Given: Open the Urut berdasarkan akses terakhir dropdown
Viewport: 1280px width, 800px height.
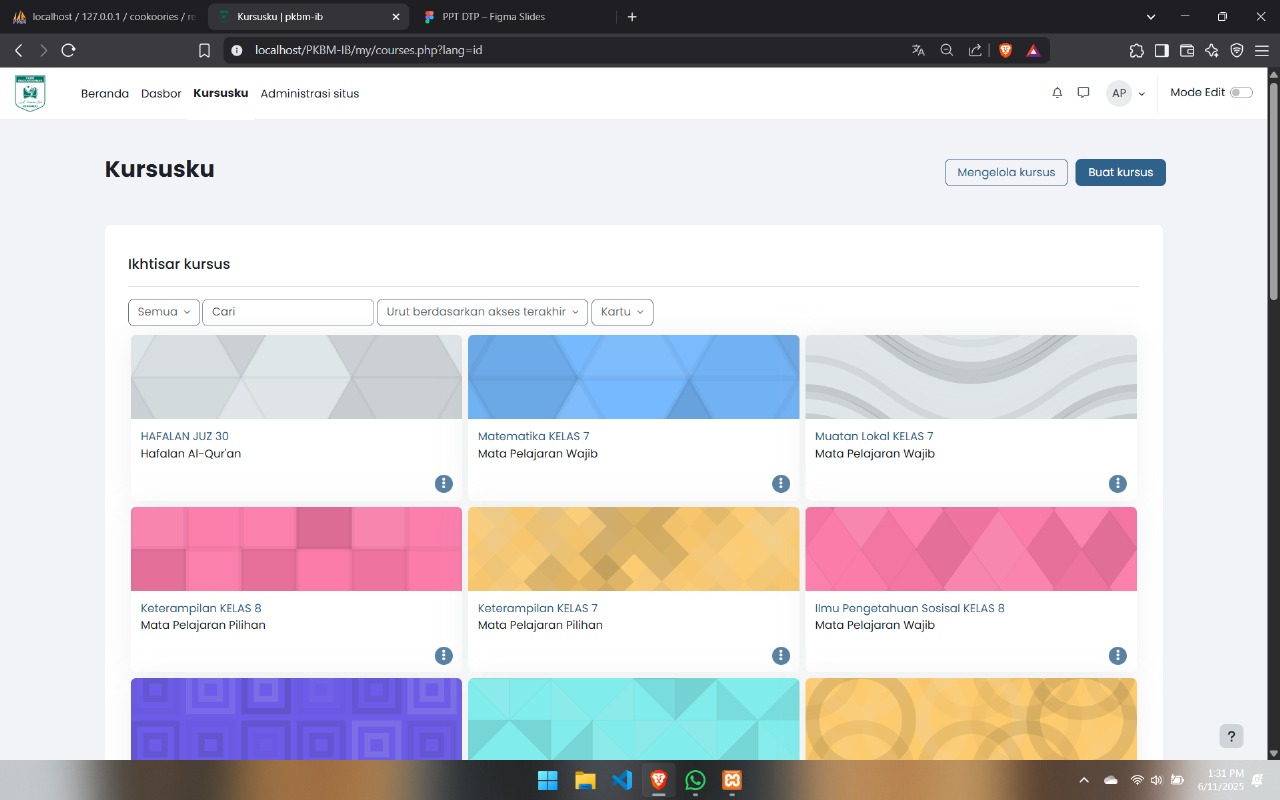Looking at the screenshot, I should point(482,311).
